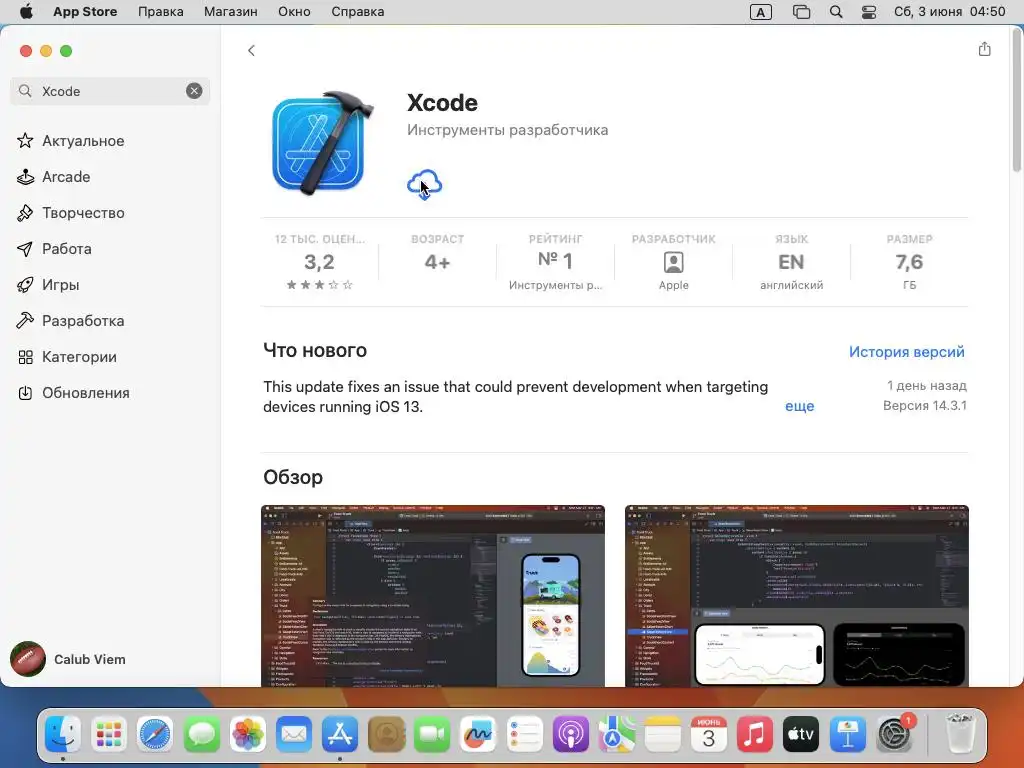
Task: Open the Trash in the Dock
Action: [960, 734]
